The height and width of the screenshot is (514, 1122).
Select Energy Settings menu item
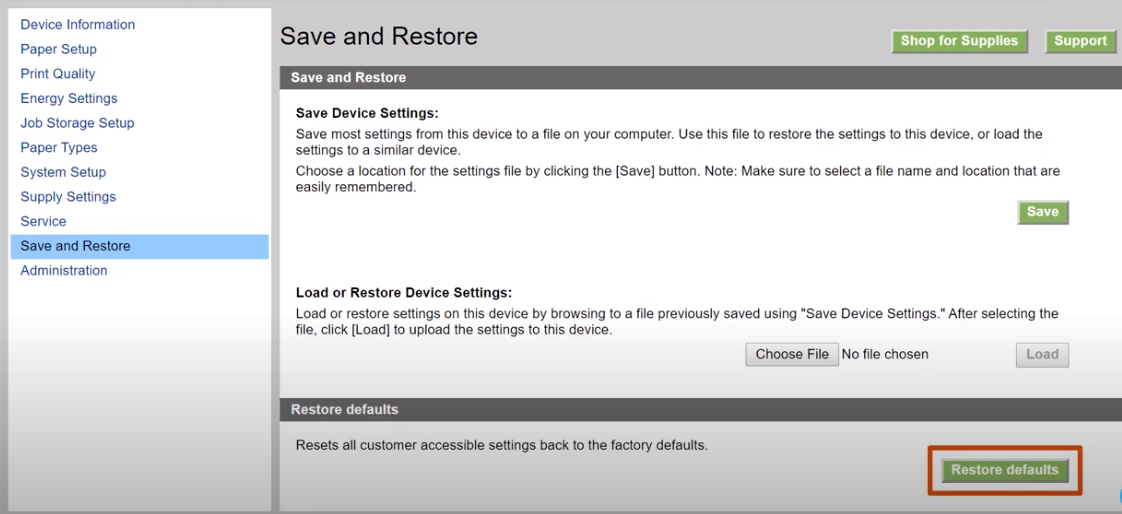pyautogui.click(x=69, y=98)
